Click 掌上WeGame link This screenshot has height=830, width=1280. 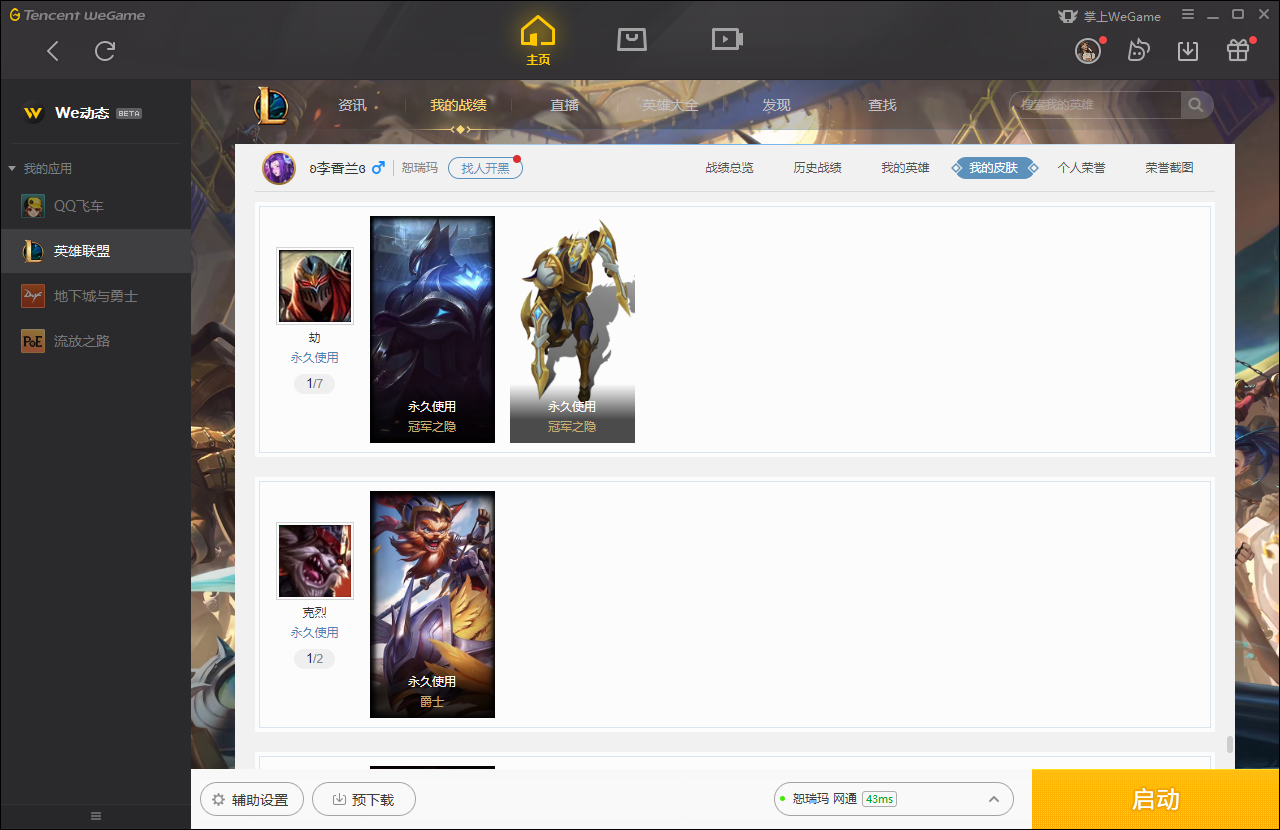click(x=1110, y=16)
